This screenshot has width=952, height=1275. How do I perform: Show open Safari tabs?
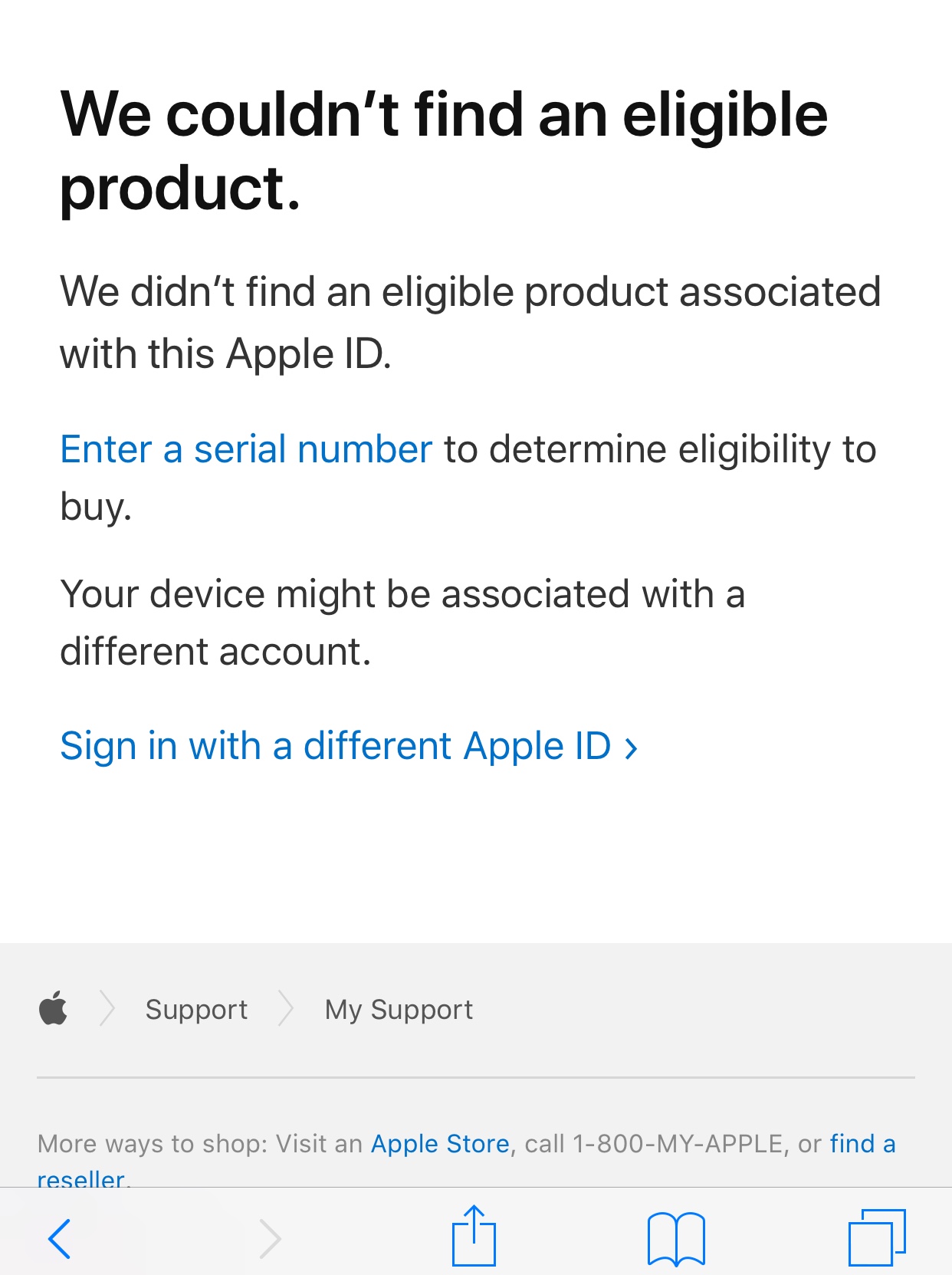click(877, 1237)
